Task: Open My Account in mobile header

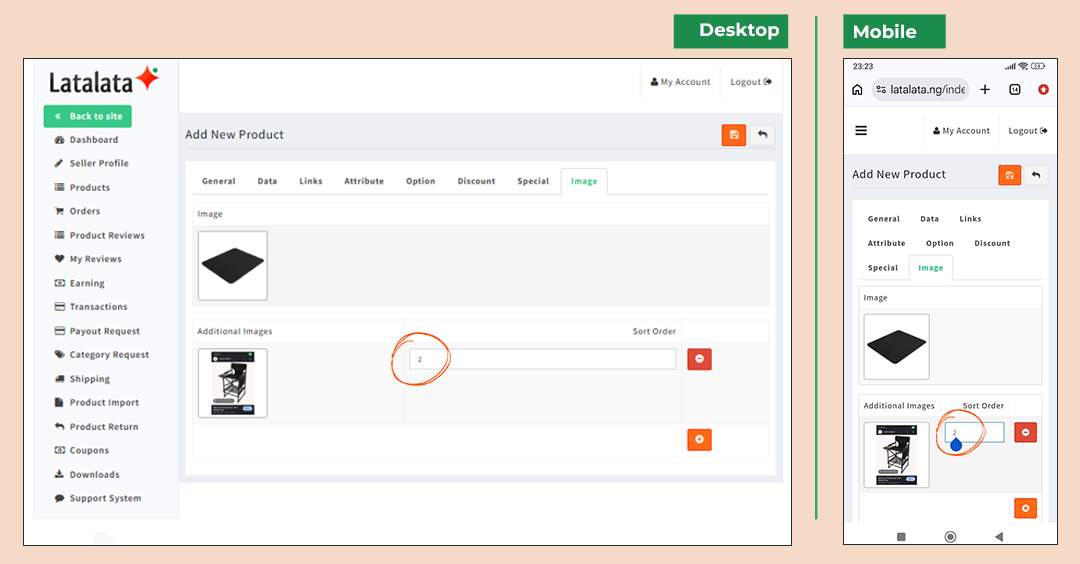Action: pos(962,131)
